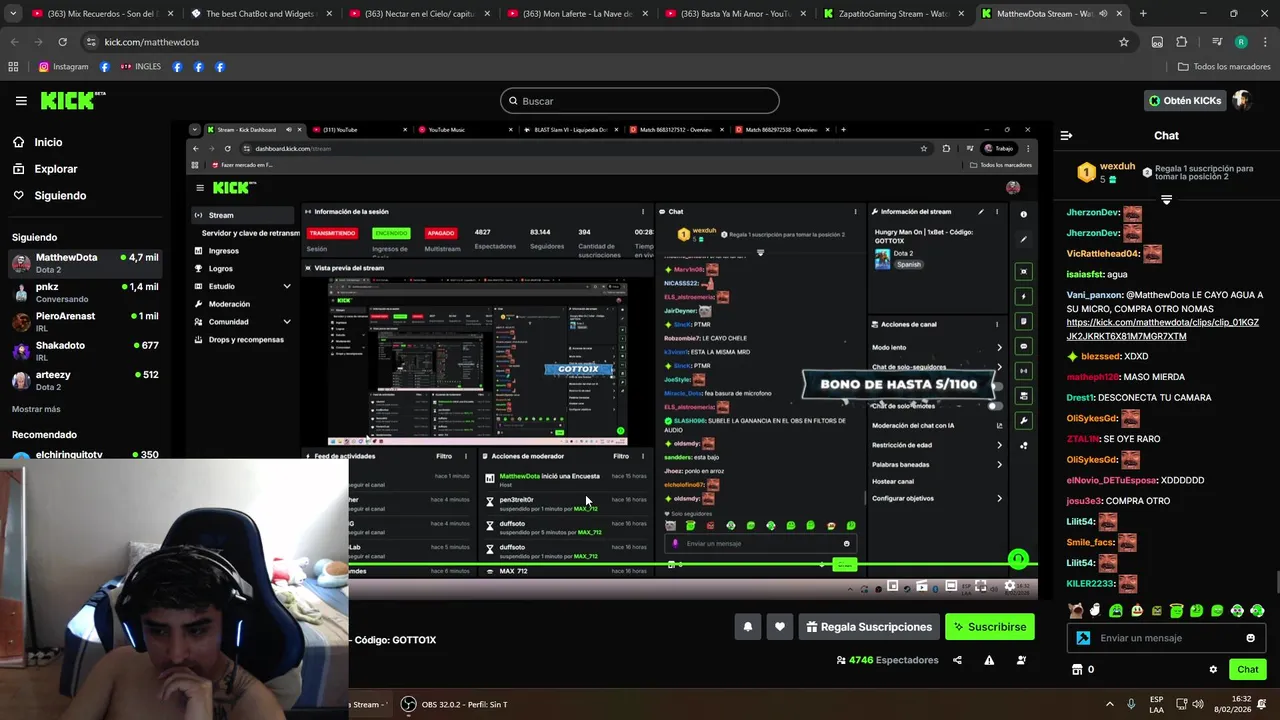Select Siguiendo in Kick sidebar
The height and width of the screenshot is (720, 1280).
click(60, 196)
